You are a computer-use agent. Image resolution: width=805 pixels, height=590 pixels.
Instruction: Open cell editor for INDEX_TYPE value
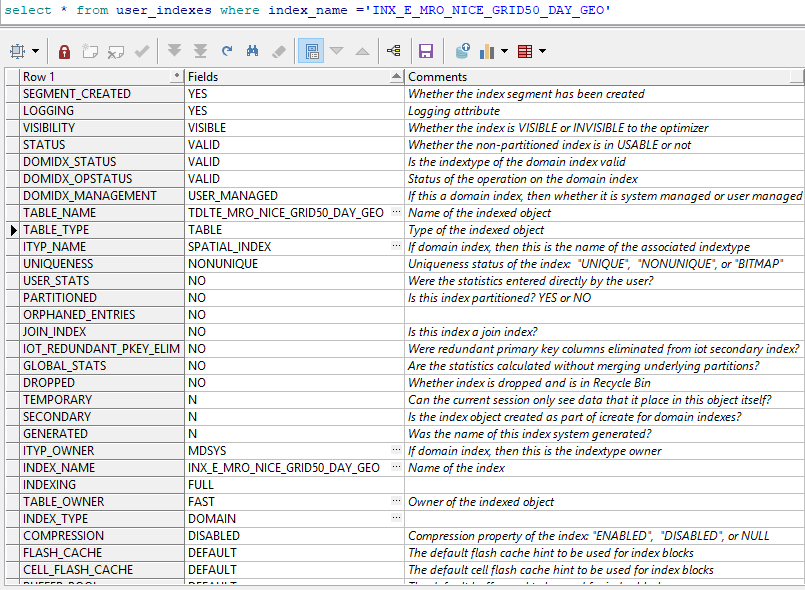[x=396, y=517]
